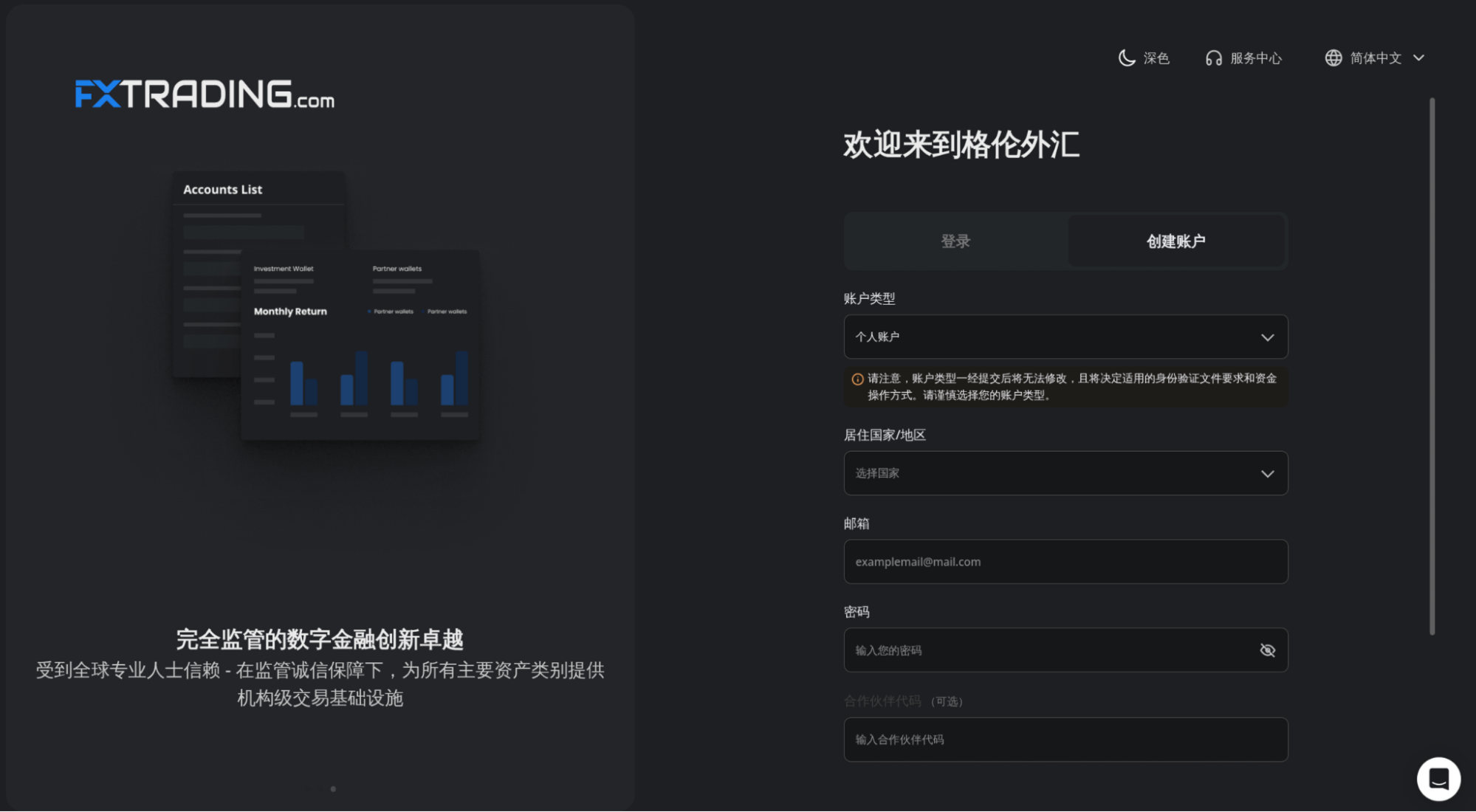Click the 密码 label
The width and height of the screenshot is (1476, 812).
pos(857,613)
